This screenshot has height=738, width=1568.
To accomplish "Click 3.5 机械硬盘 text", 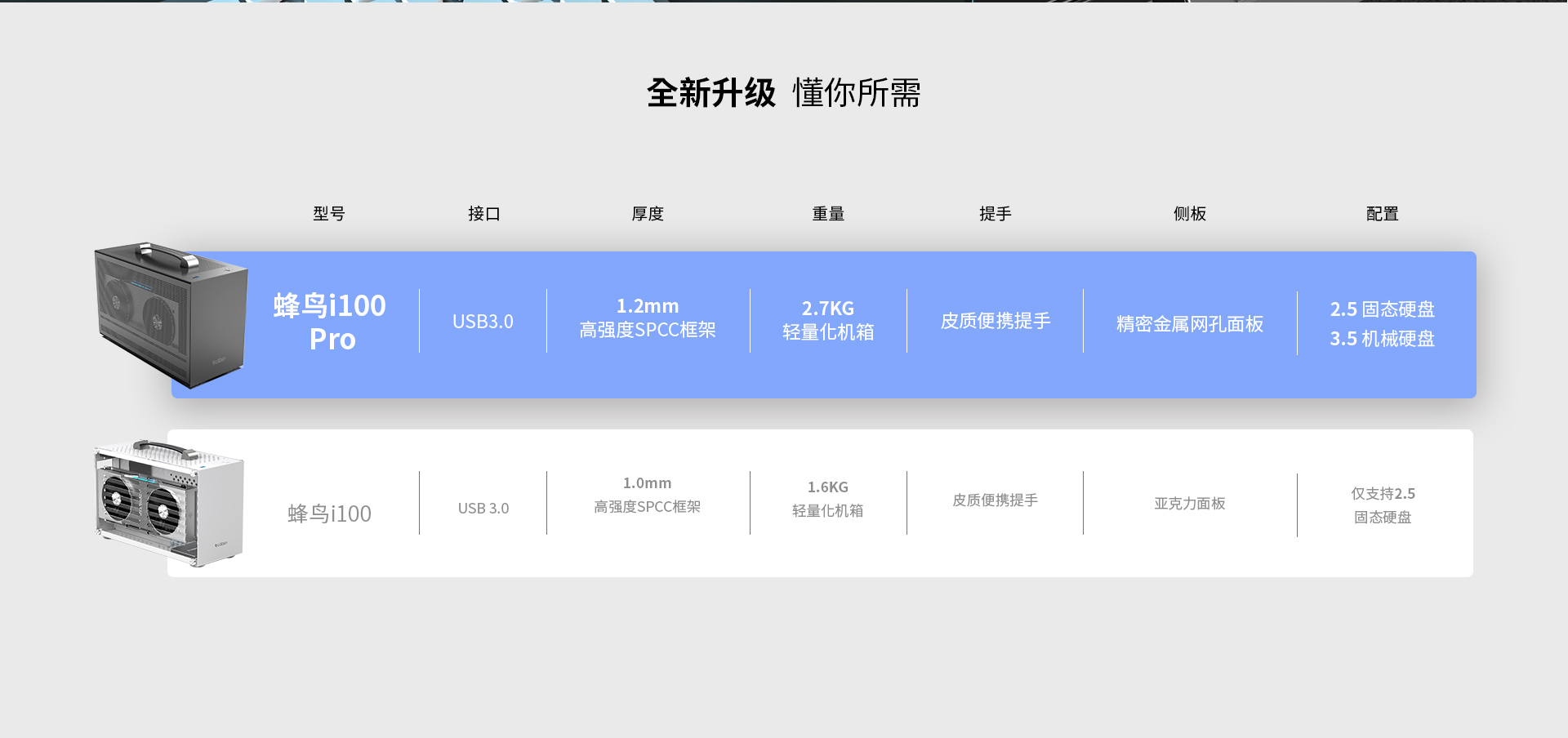I will tap(1383, 339).
